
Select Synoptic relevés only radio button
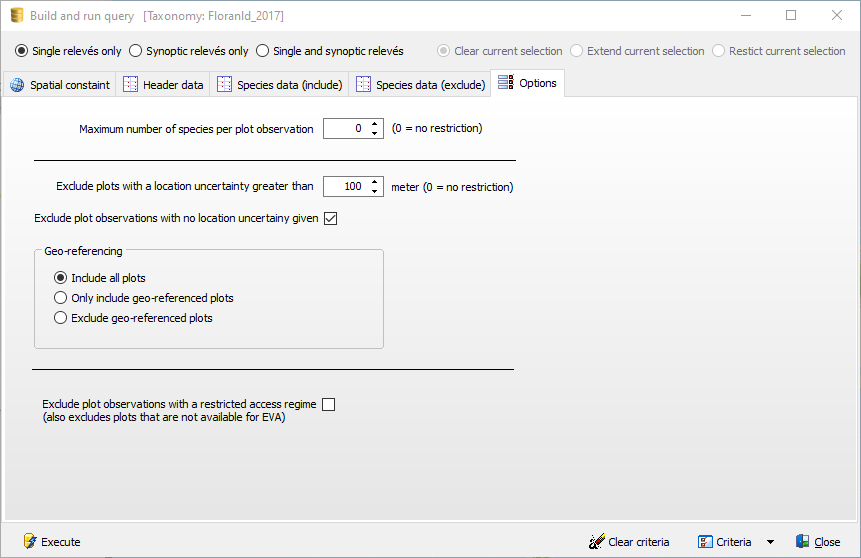click(x=136, y=51)
